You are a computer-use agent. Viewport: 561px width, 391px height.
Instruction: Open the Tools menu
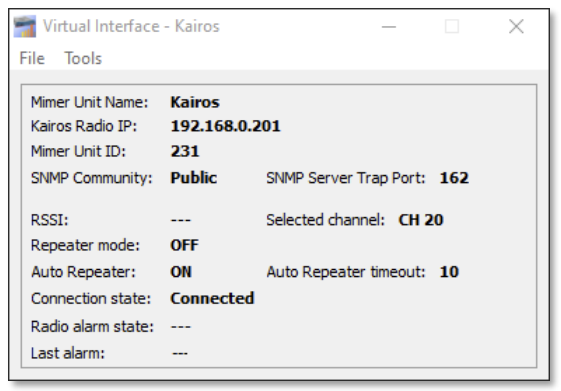click(83, 58)
